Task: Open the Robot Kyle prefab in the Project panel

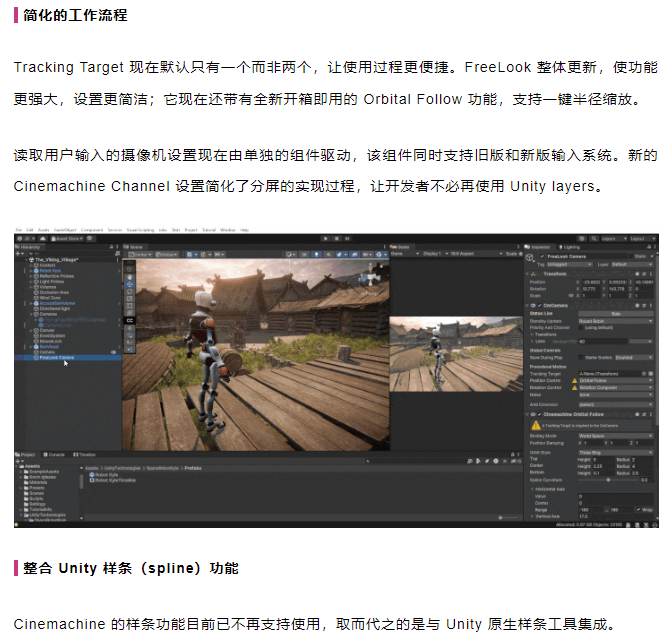Action: click(x=106, y=475)
